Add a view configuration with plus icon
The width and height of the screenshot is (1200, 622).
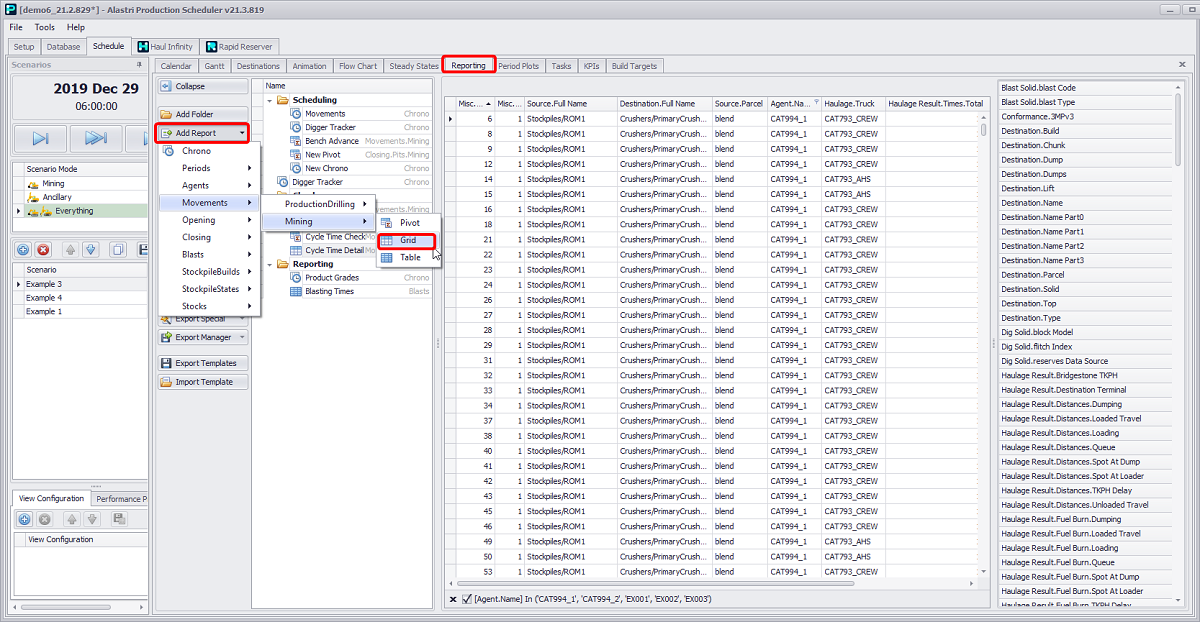(x=24, y=519)
